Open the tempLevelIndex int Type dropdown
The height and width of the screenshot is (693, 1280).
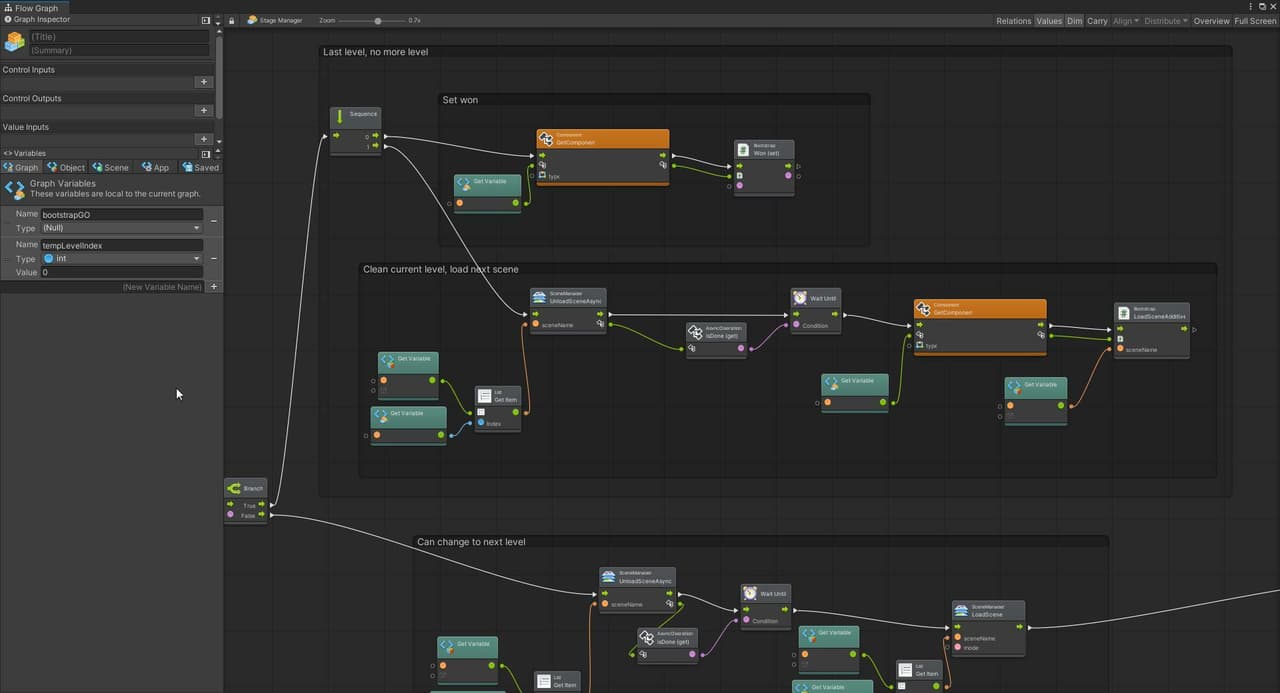(x=121, y=258)
